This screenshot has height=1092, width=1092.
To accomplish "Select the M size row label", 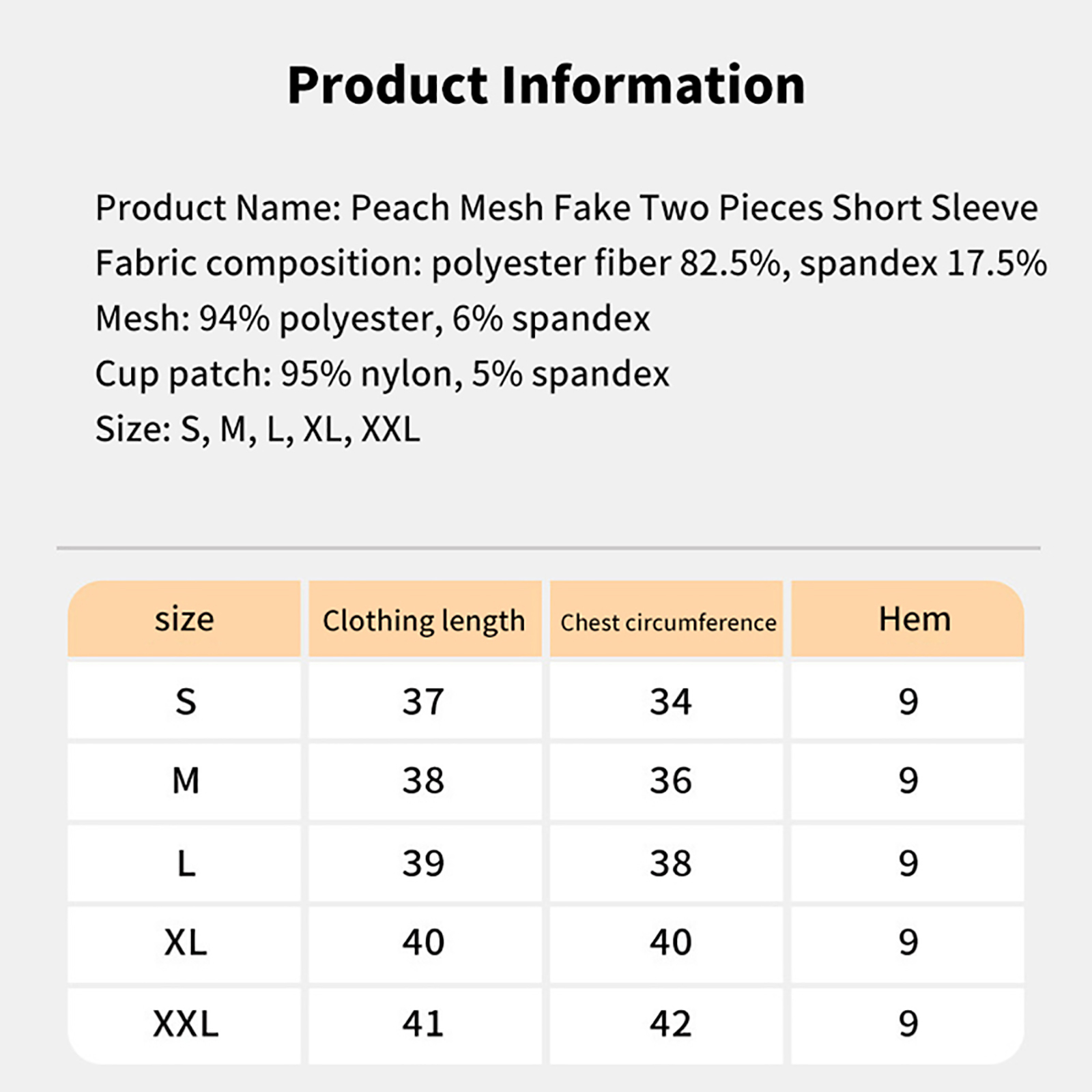I will click(x=186, y=781).
